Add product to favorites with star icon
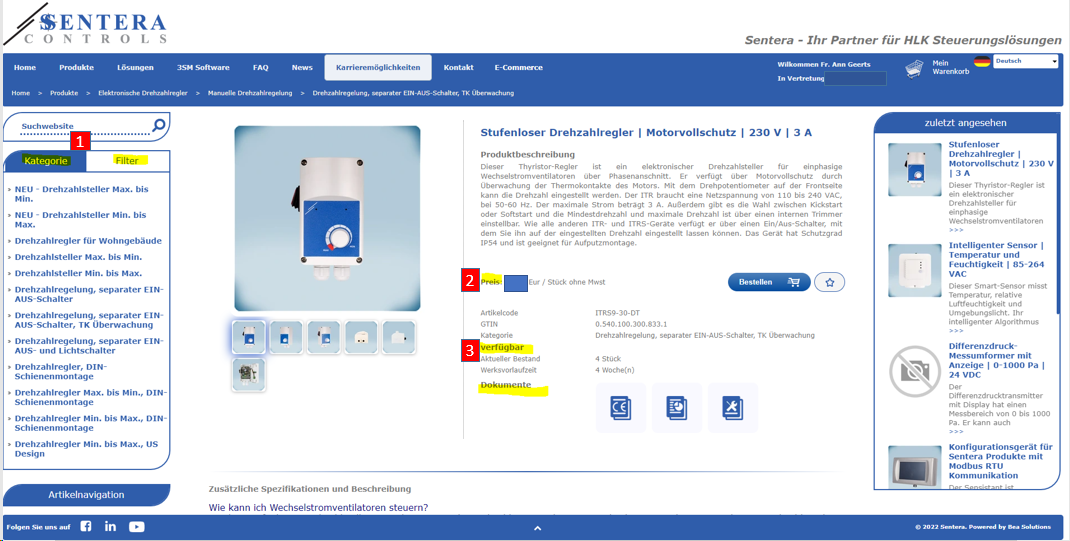Screen dimensions: 1070x541 coord(830,282)
